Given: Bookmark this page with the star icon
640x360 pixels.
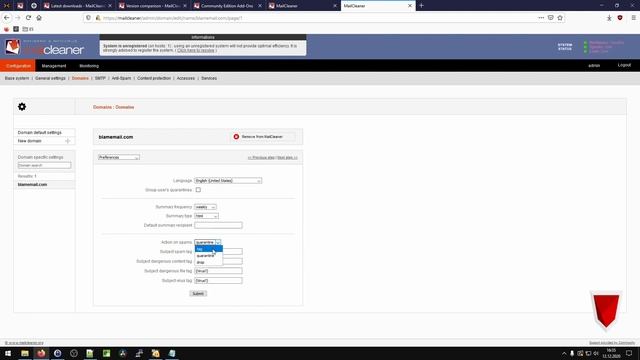Looking at the screenshot, I should coord(560,18).
